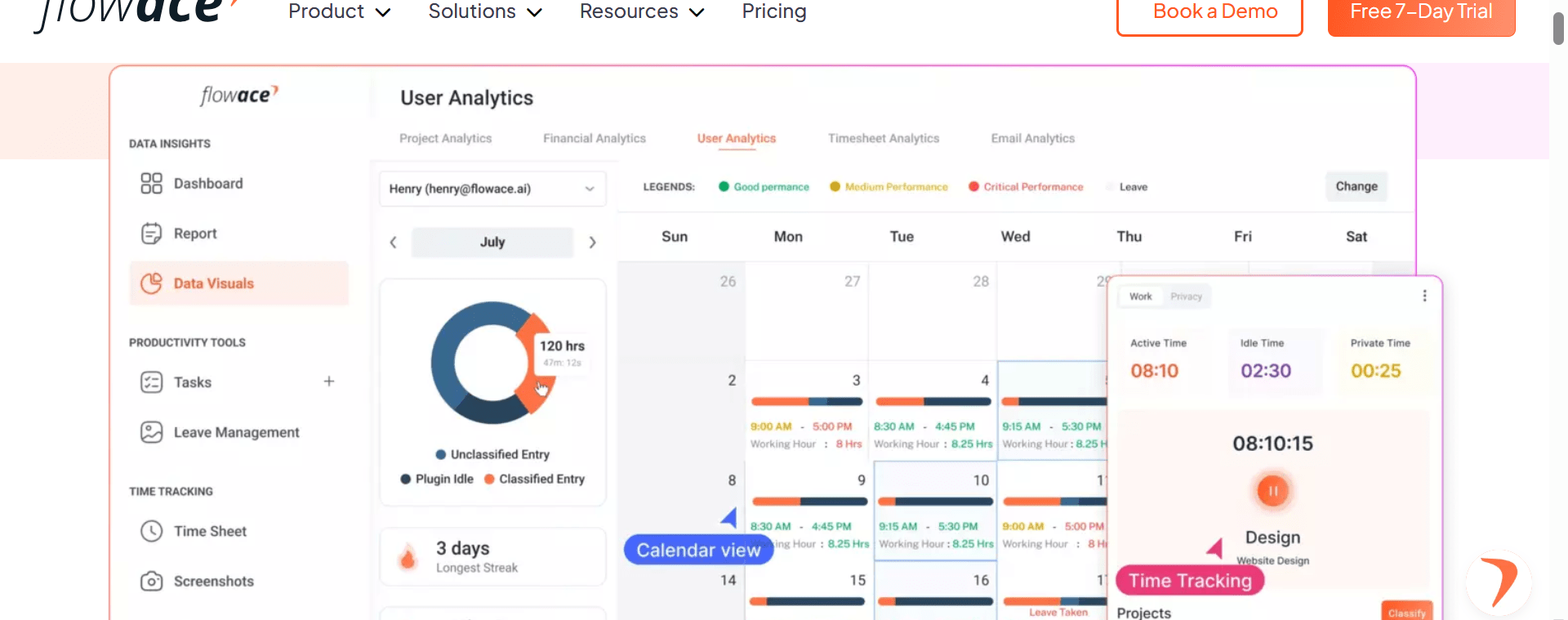Go to previous month arrow
This screenshot has width=1568, height=620.
(x=393, y=243)
